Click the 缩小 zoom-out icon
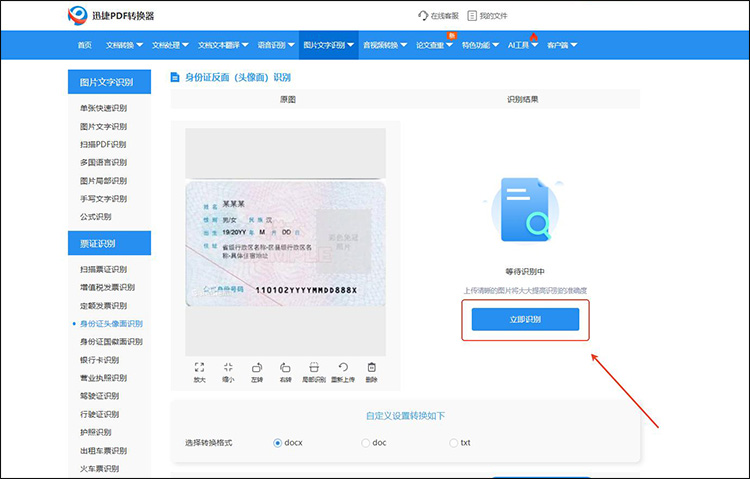 pos(228,368)
